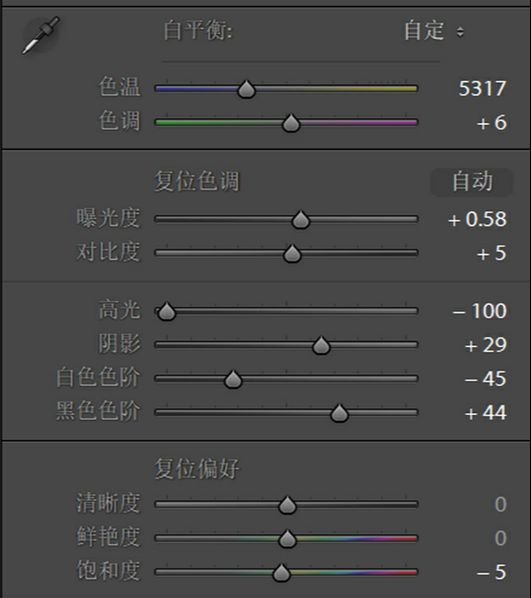Screen dimensions: 531x598
Task: Click the clarity value 0
Action: 501,504
